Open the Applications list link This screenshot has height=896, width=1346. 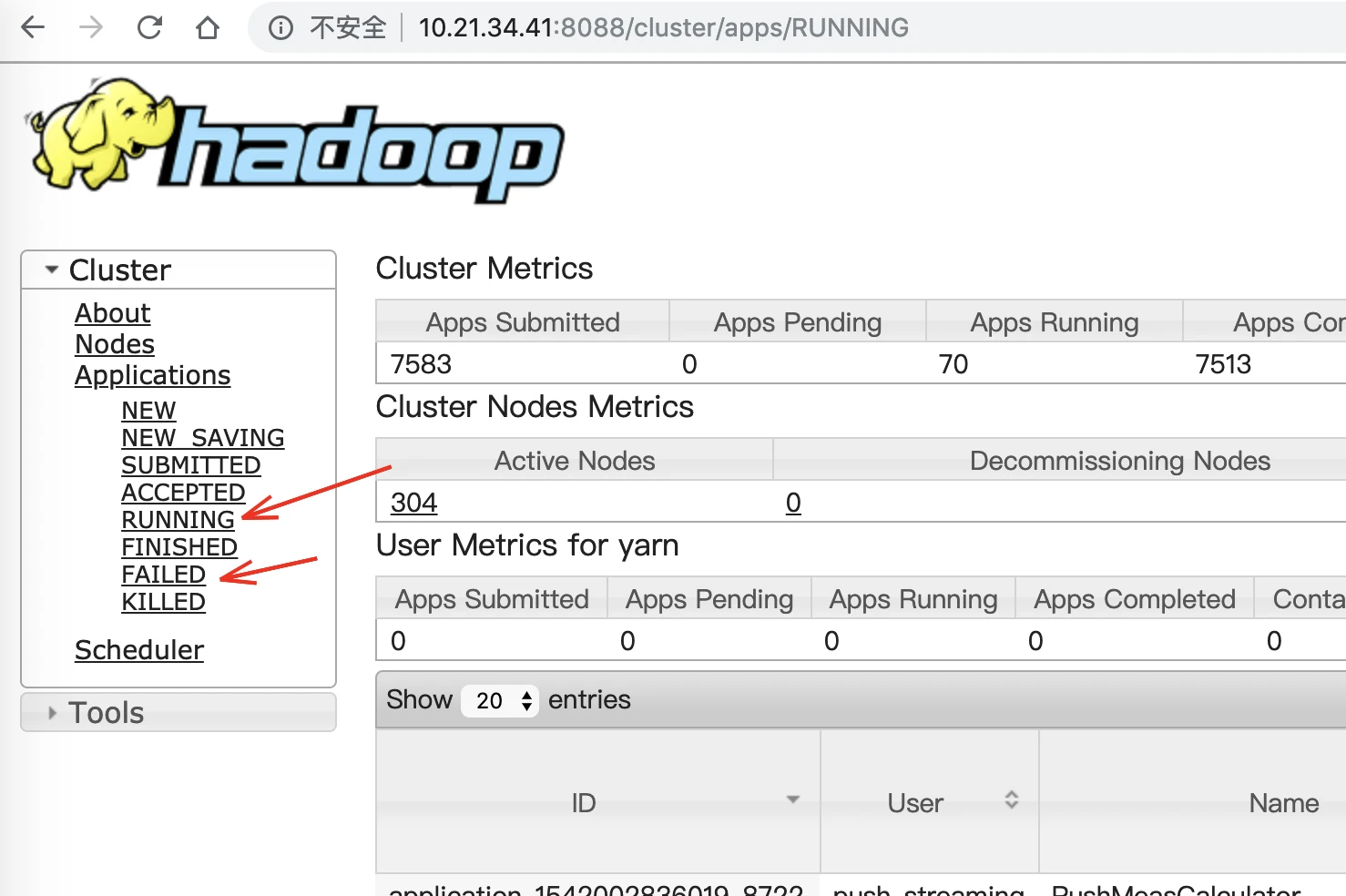152,375
